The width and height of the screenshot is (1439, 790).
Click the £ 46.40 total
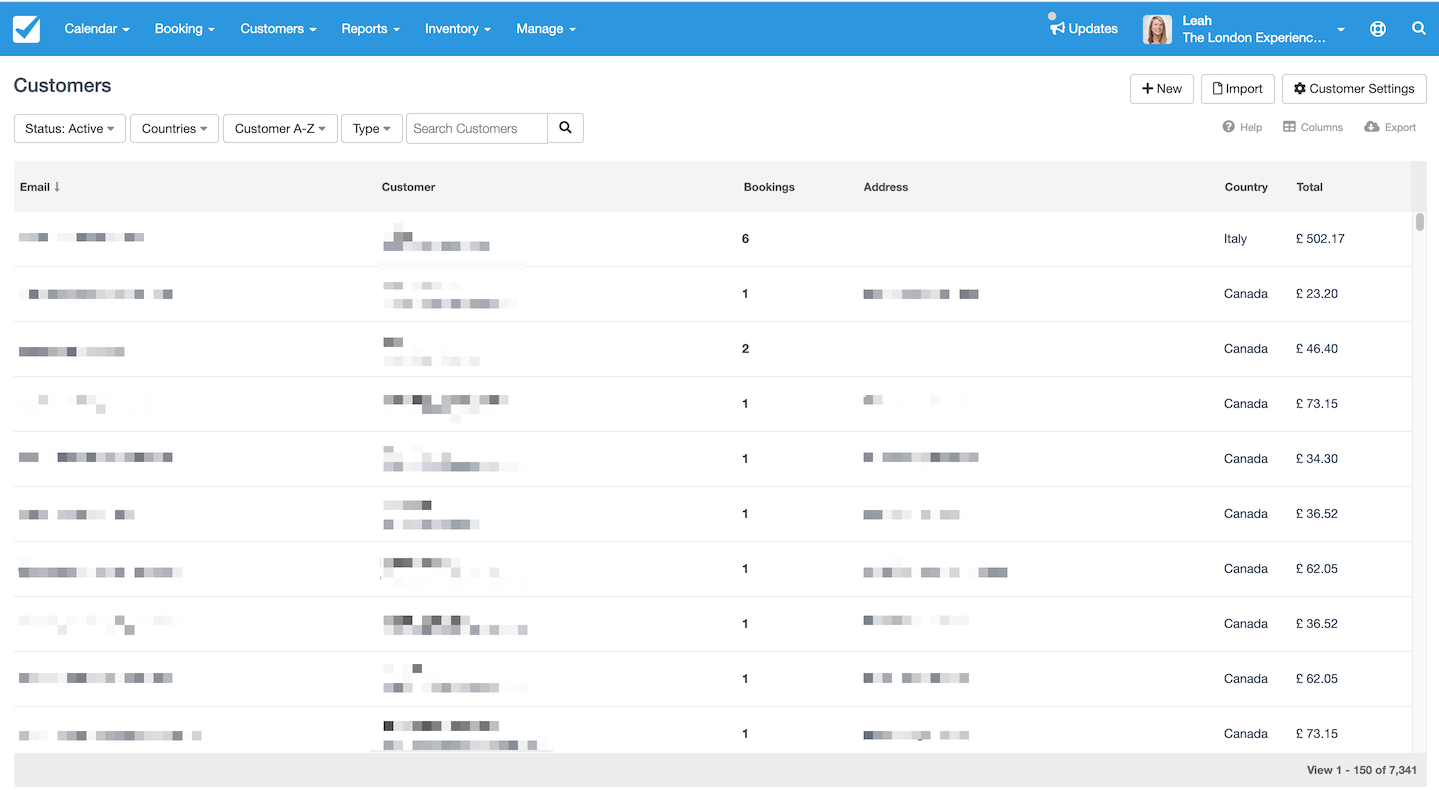1317,349
